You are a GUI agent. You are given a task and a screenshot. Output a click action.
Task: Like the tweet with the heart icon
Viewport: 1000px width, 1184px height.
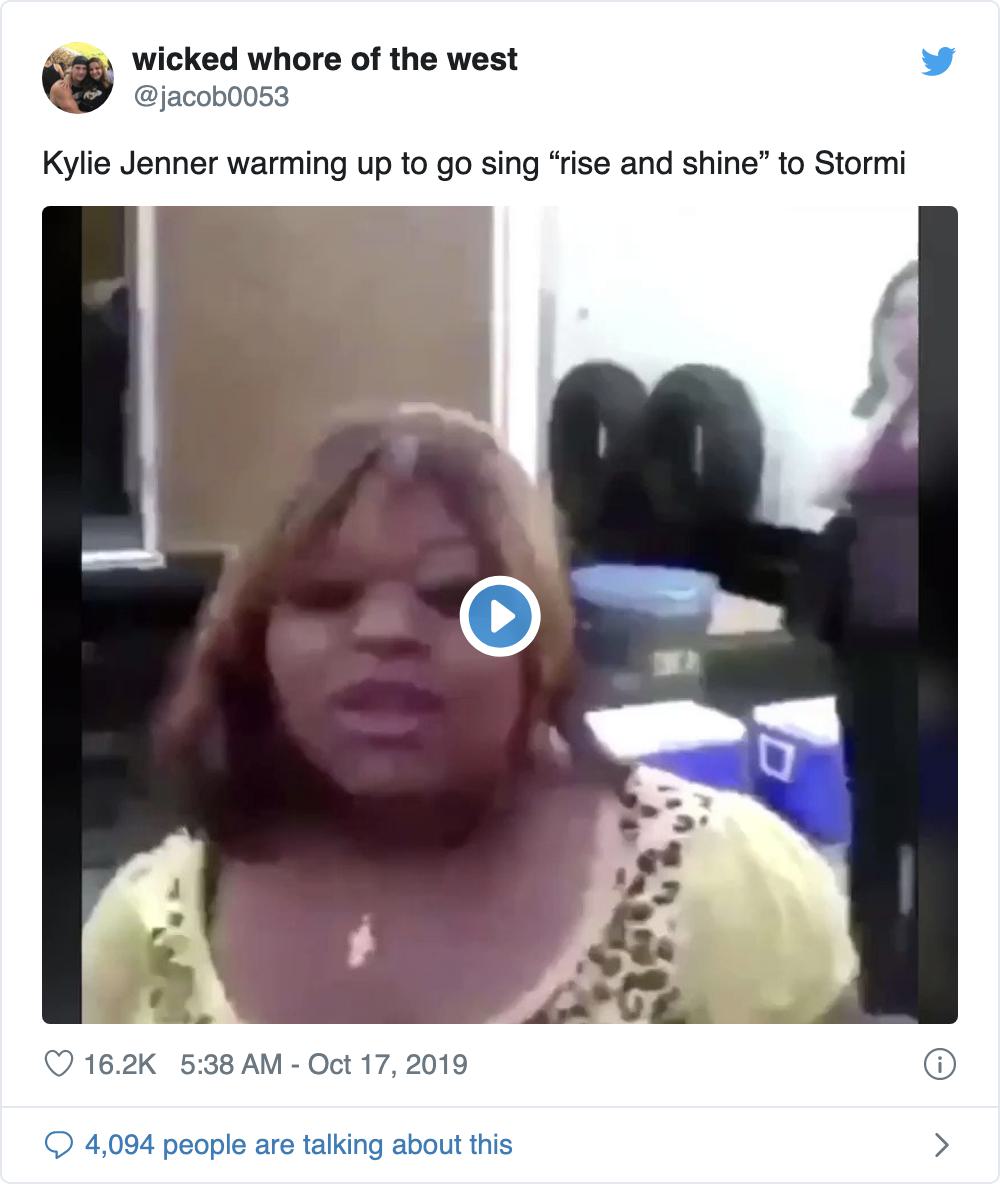tap(60, 1063)
